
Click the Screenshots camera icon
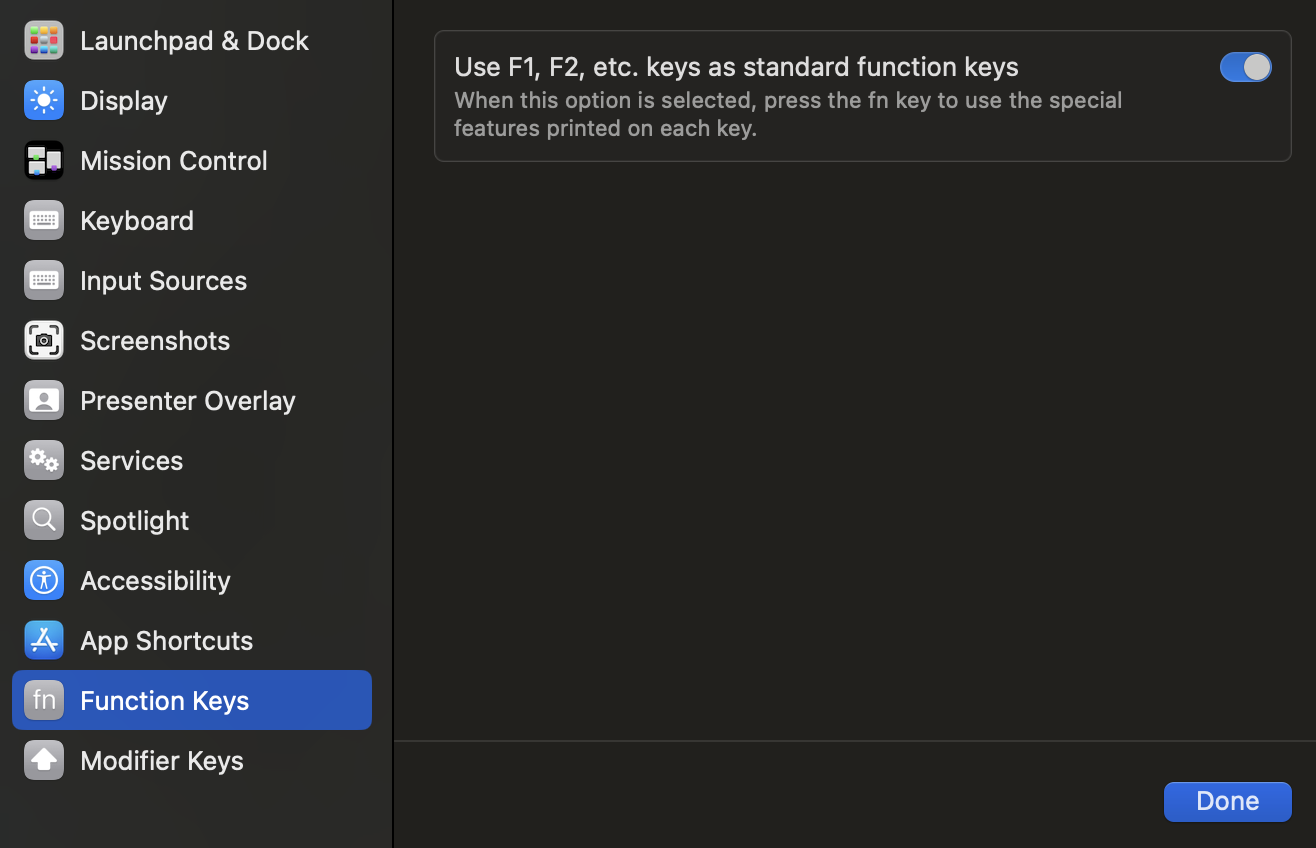[44, 340]
